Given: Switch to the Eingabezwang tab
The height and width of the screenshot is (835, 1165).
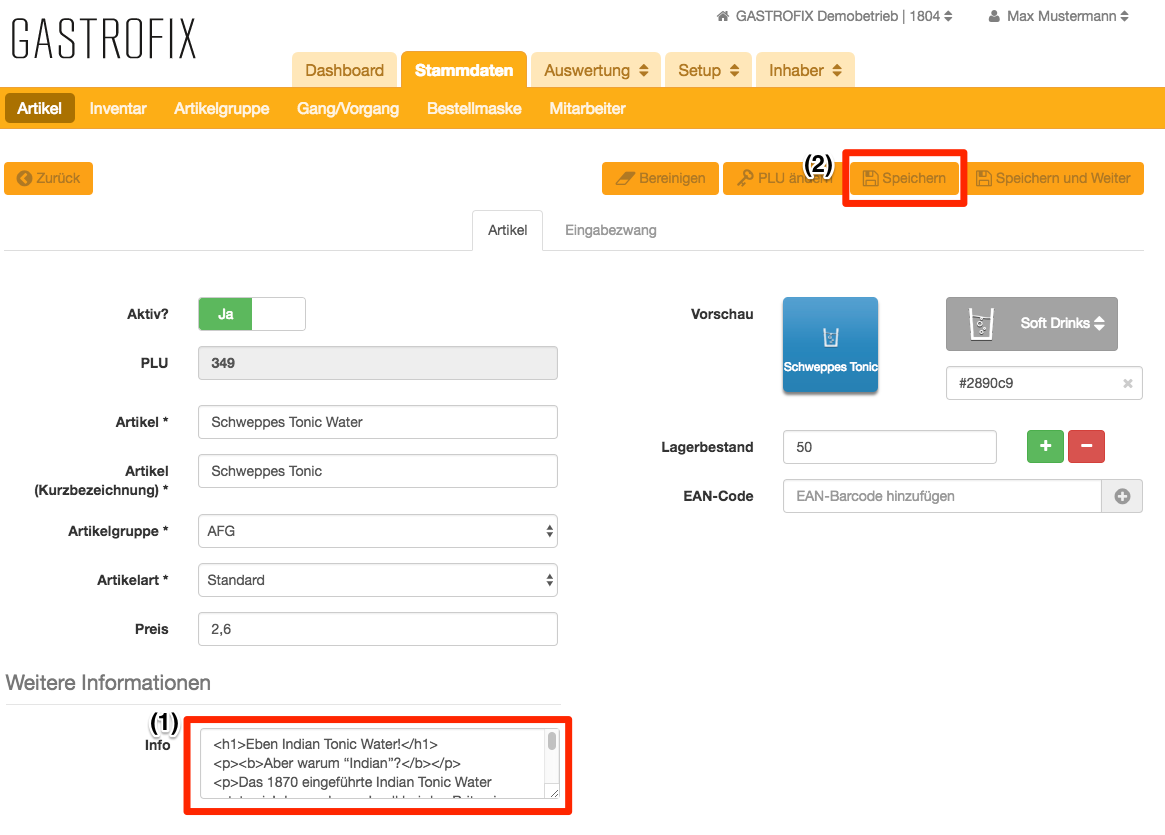Looking at the screenshot, I should click(x=610, y=230).
